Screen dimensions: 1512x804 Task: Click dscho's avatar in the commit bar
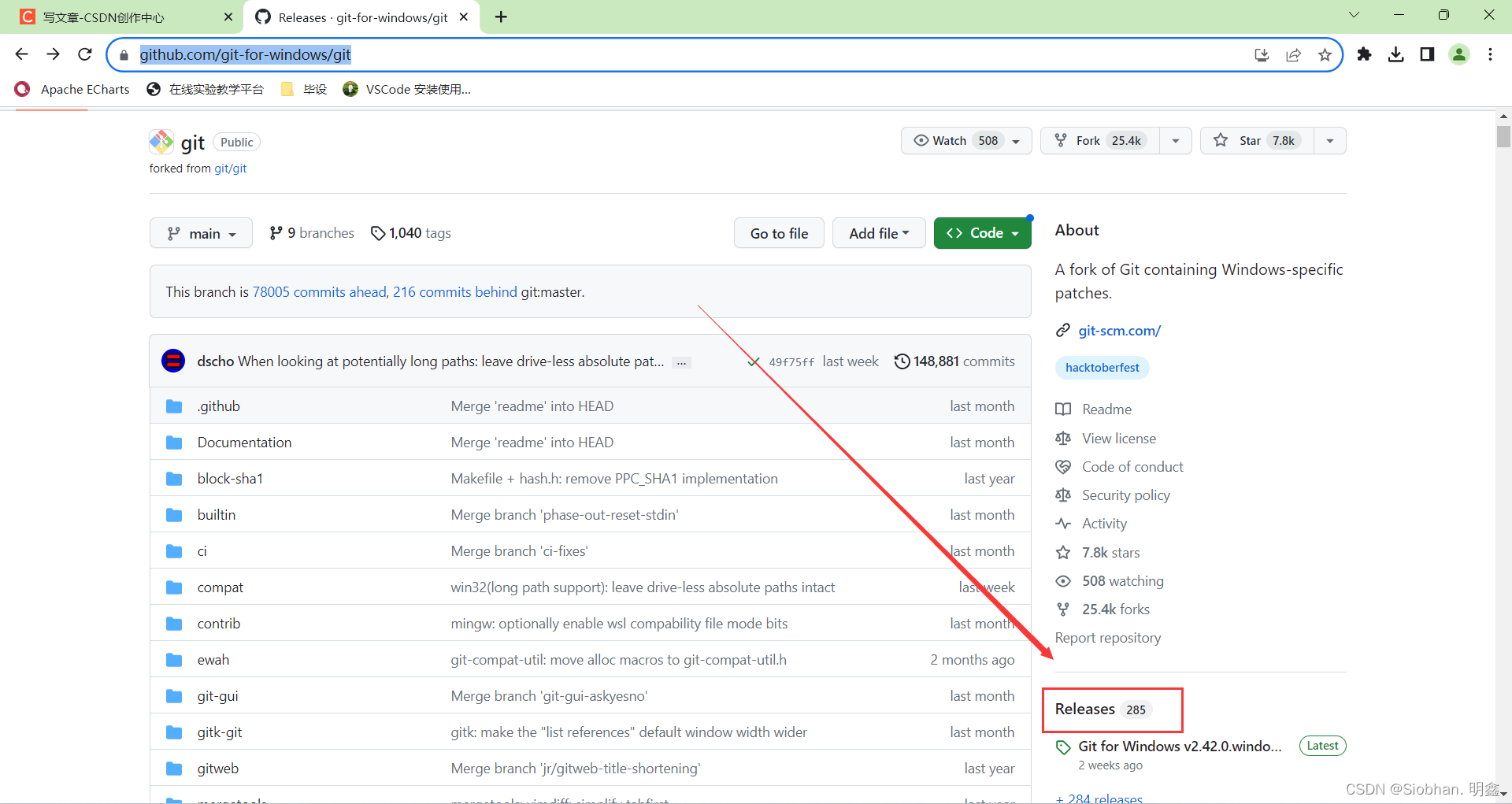coord(173,361)
